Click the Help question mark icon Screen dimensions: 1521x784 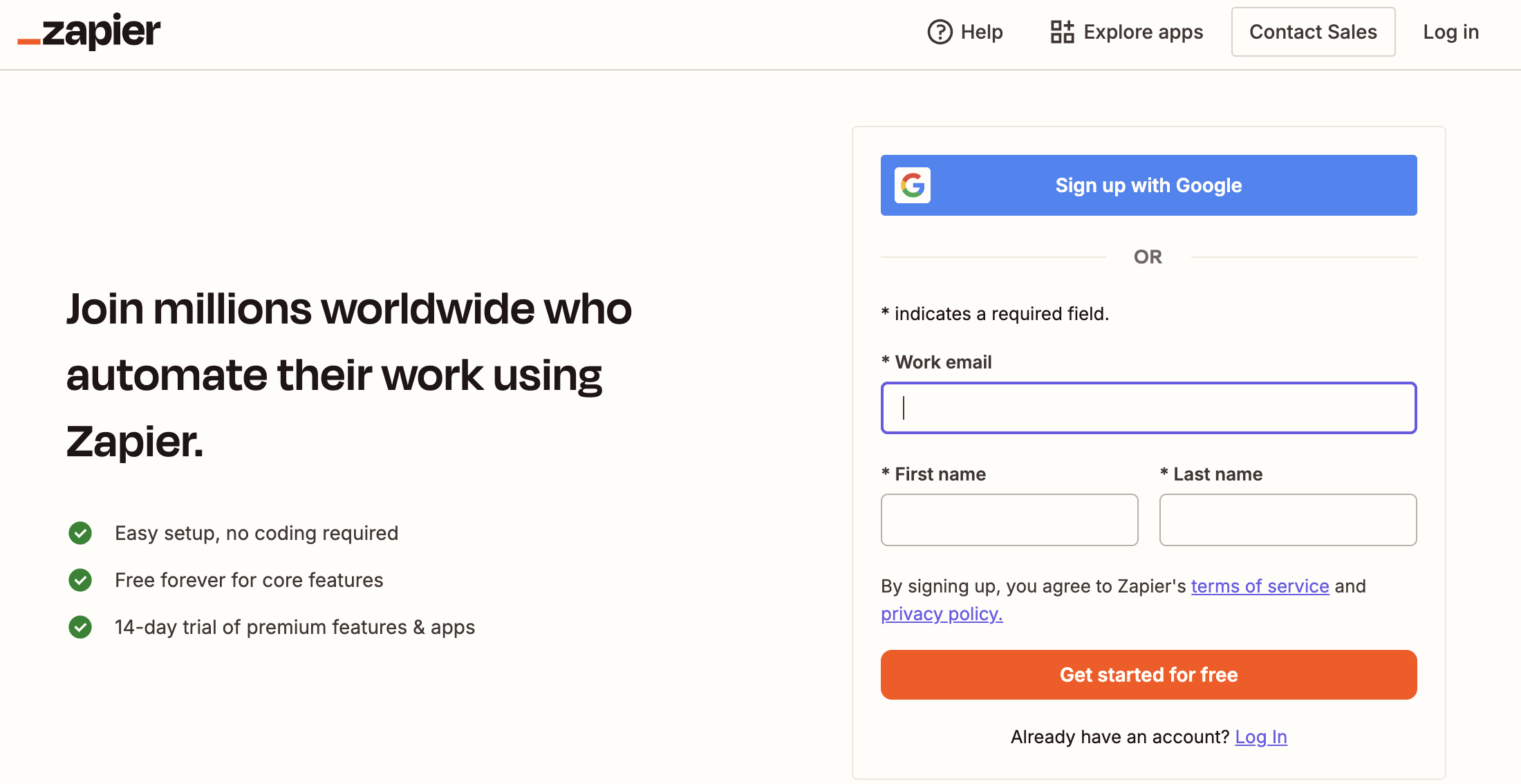tap(940, 32)
